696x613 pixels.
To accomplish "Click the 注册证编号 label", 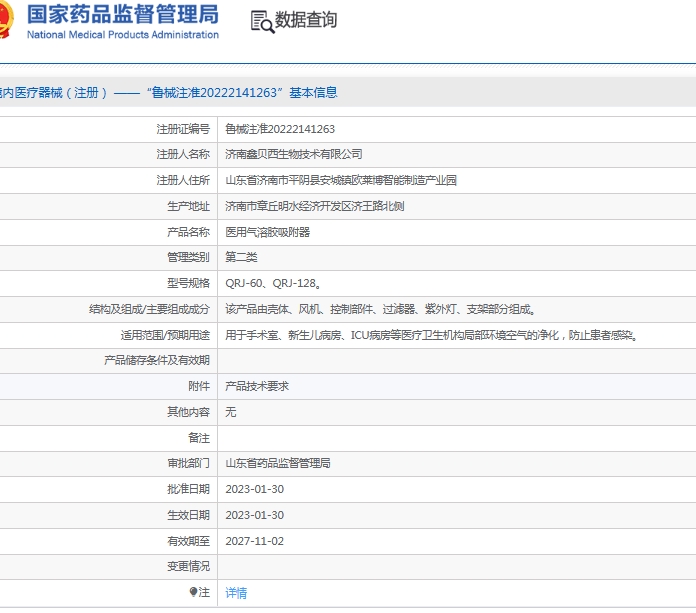I will pyautogui.click(x=183, y=129).
